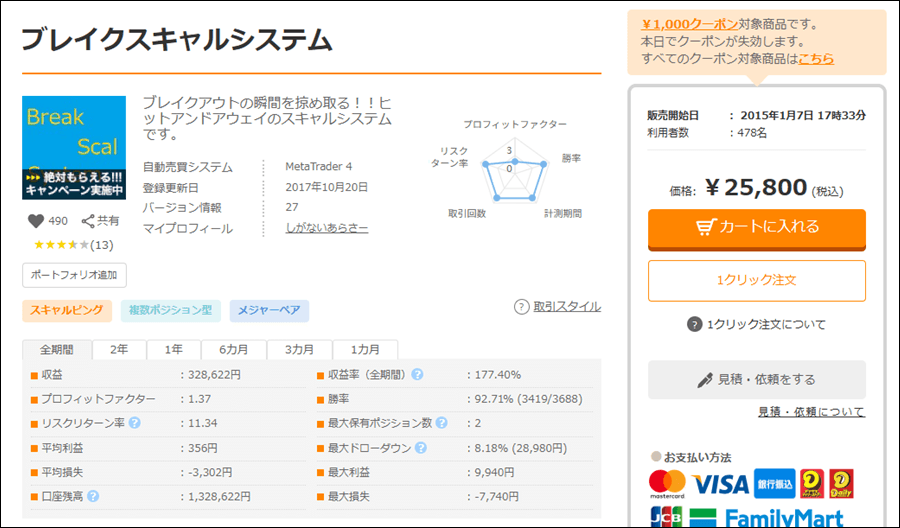The width and height of the screenshot is (900, 528).
Task: Click the star rating icons
Action: click(x=61, y=245)
